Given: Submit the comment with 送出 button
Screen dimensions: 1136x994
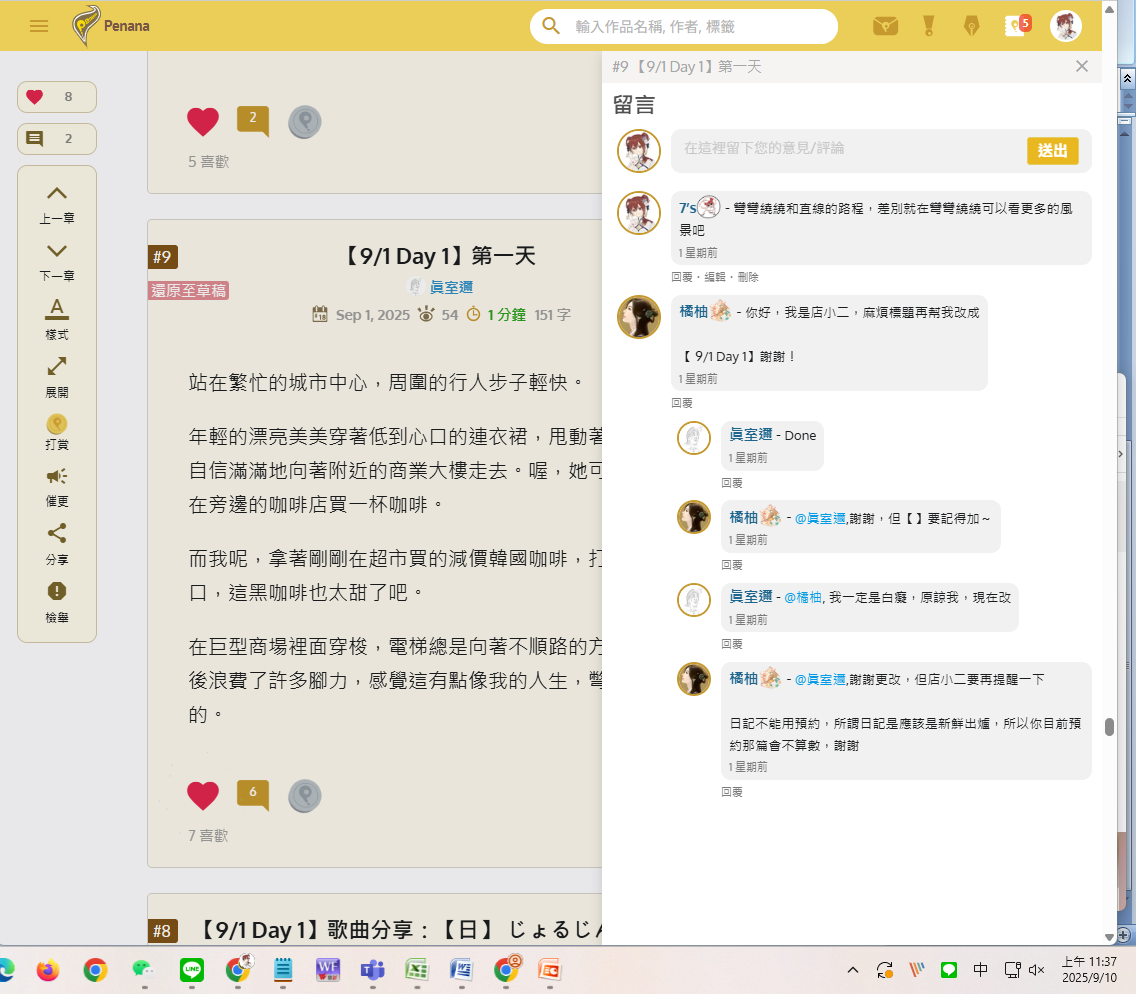Looking at the screenshot, I should 1052,151.
